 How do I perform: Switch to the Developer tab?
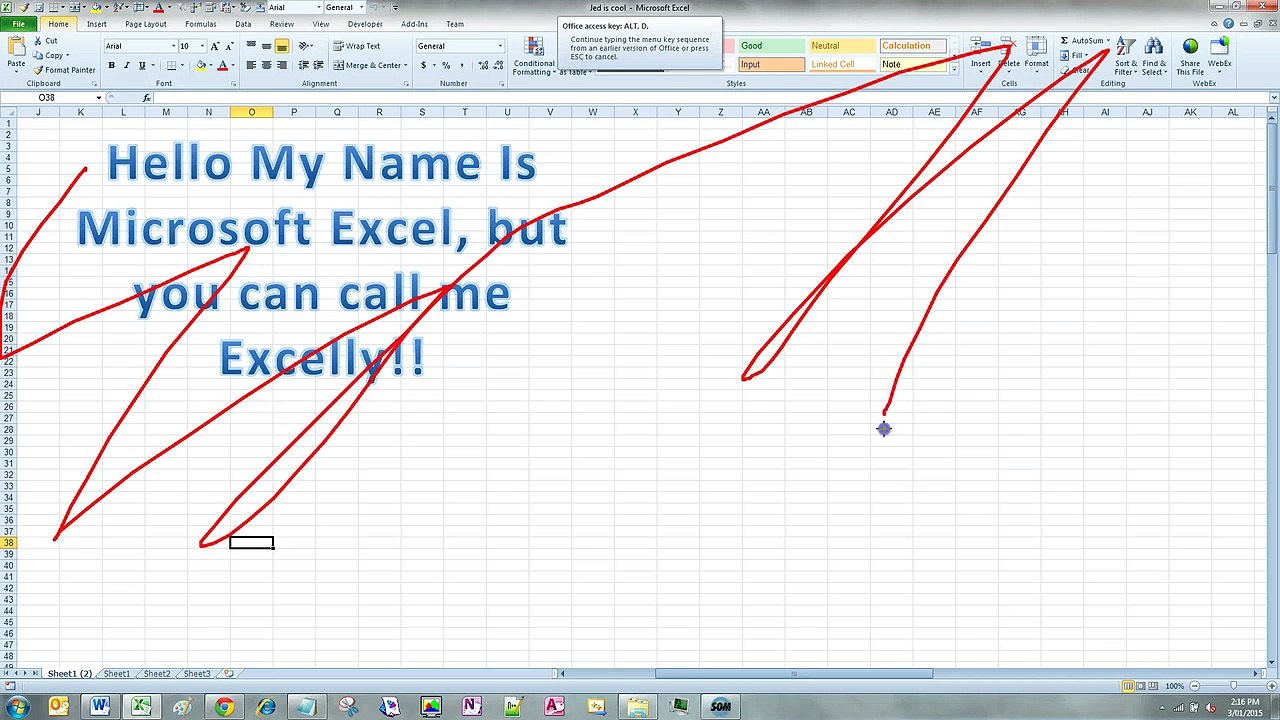tap(365, 24)
